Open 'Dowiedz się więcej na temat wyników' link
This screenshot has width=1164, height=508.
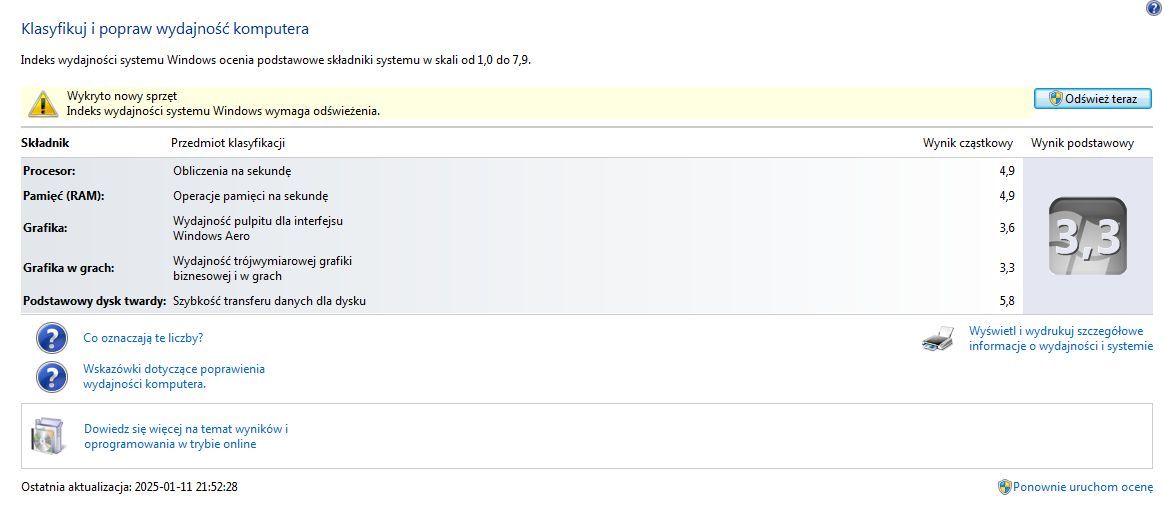186,437
